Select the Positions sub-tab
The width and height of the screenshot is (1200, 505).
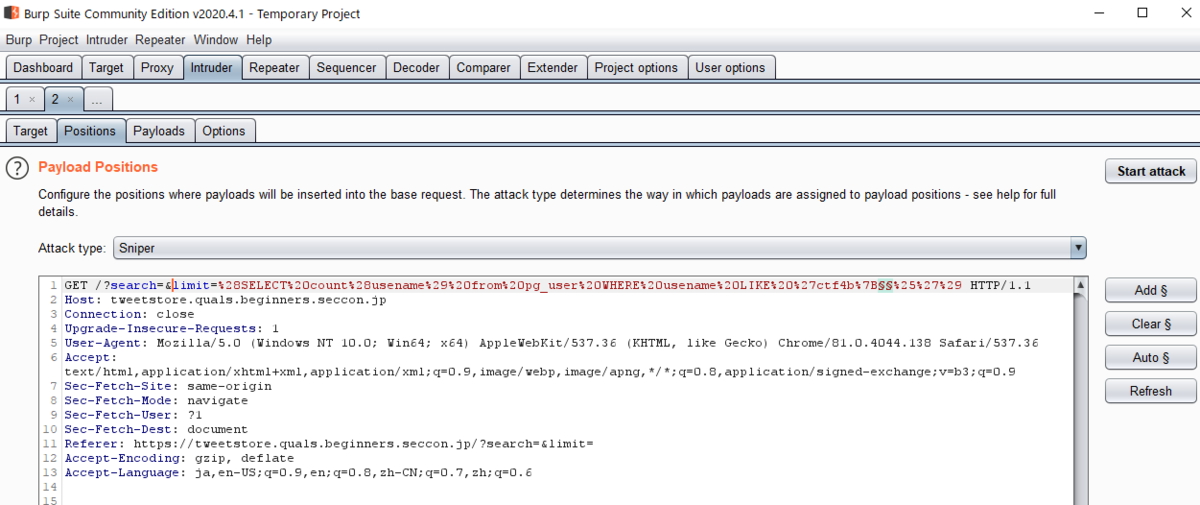pyautogui.click(x=90, y=131)
